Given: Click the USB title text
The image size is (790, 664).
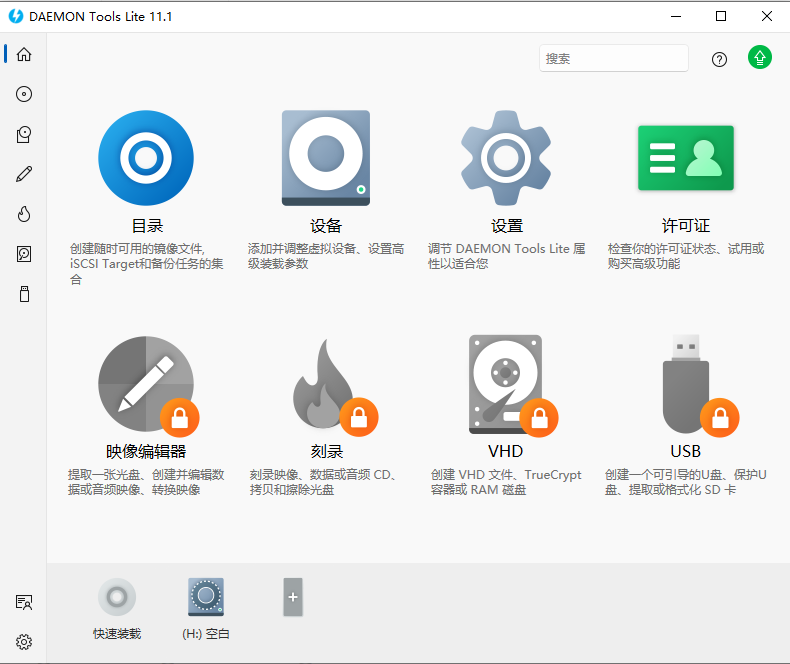Looking at the screenshot, I should [x=685, y=451].
